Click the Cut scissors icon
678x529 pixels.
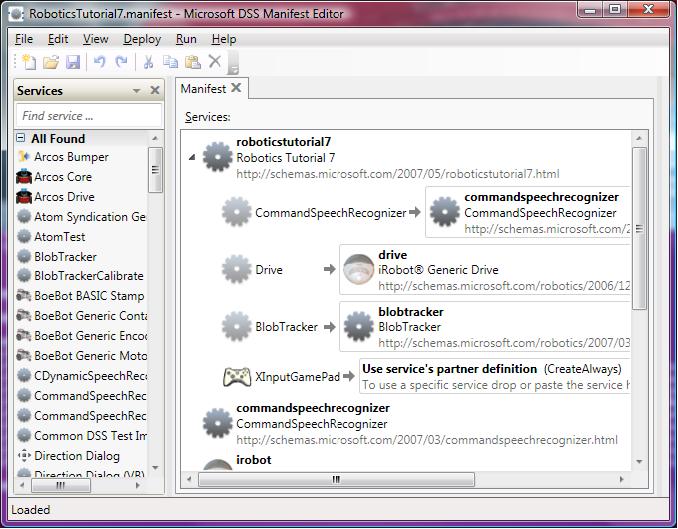148,62
